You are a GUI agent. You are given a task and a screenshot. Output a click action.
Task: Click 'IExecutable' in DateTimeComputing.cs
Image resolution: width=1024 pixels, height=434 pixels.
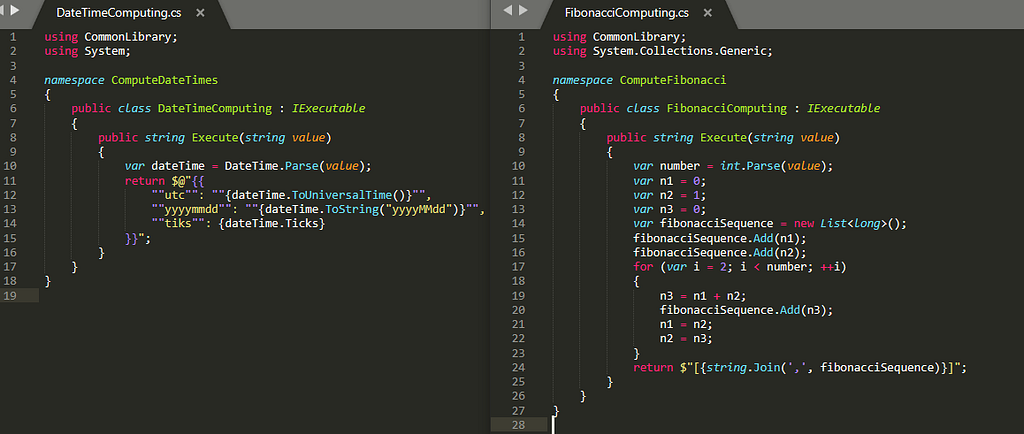[328, 109]
